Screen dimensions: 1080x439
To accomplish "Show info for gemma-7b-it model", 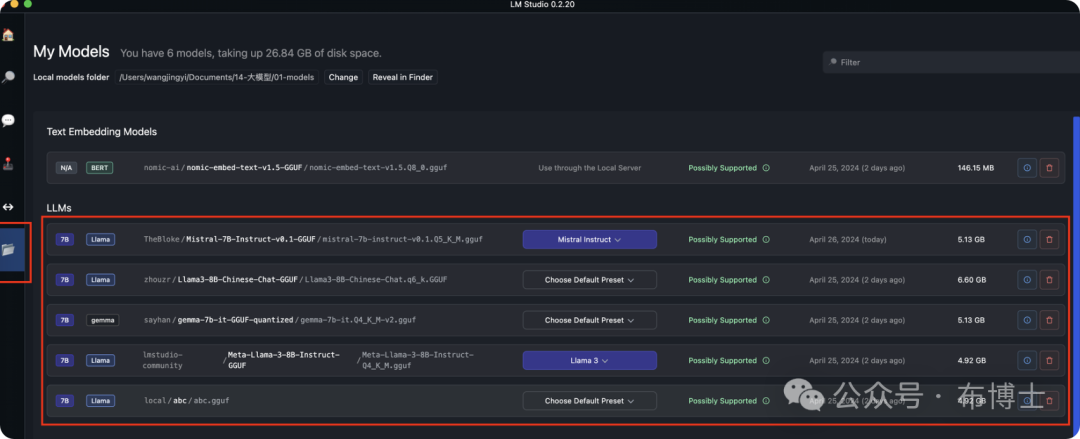I will [1027, 320].
